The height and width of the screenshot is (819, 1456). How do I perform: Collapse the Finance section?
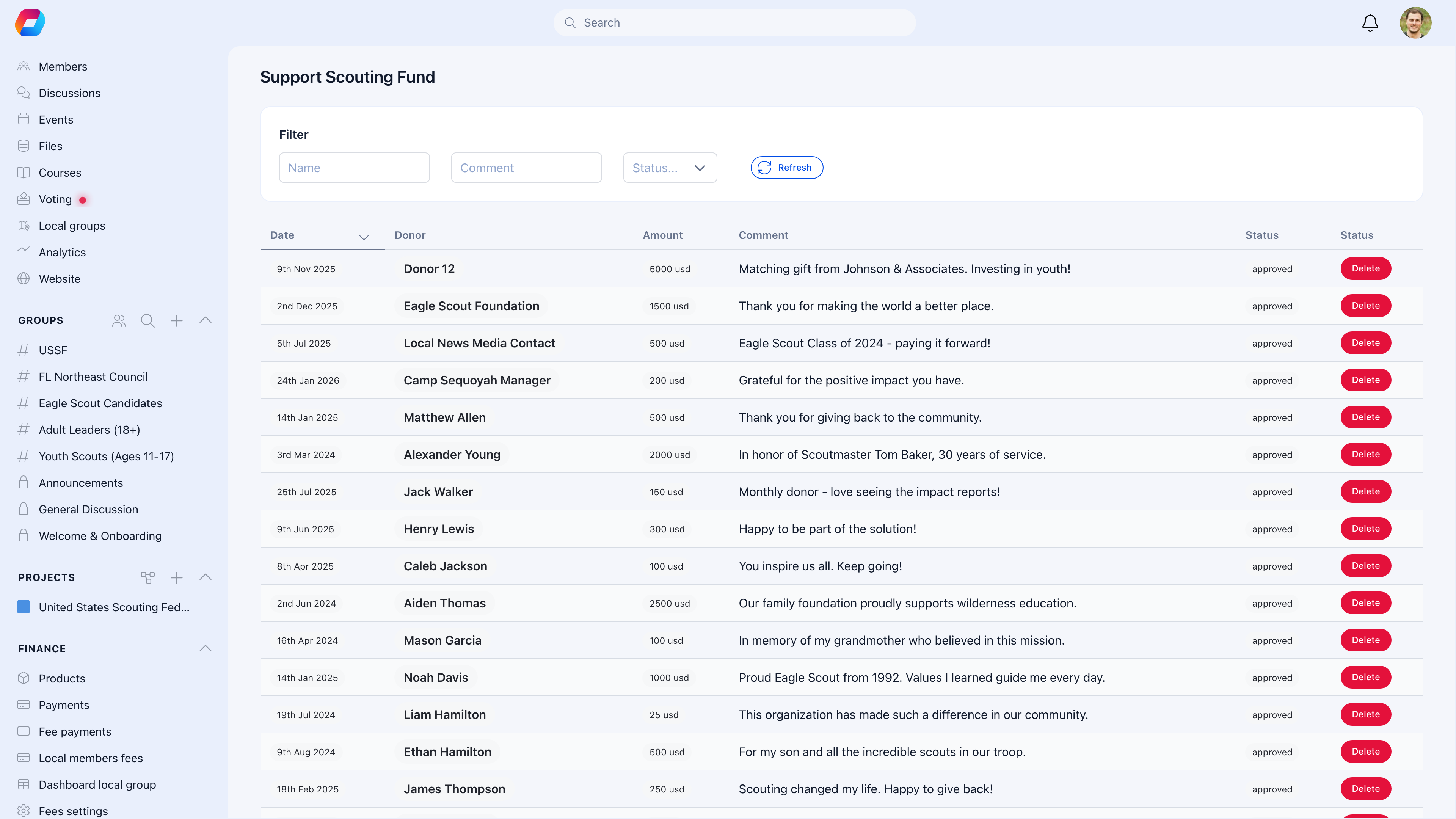pyautogui.click(x=206, y=648)
